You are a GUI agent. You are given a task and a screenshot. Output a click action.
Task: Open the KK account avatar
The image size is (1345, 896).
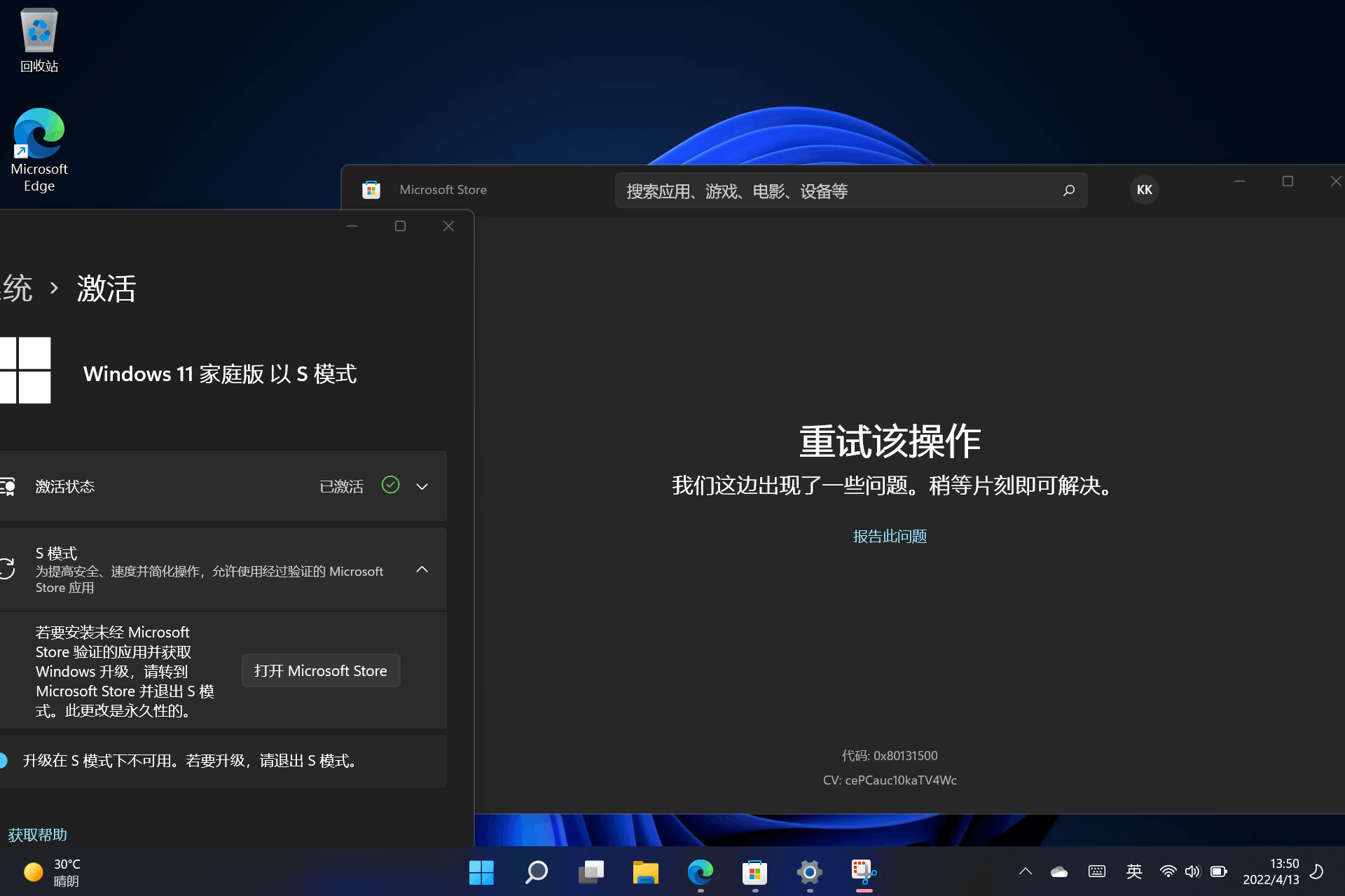click(x=1144, y=190)
